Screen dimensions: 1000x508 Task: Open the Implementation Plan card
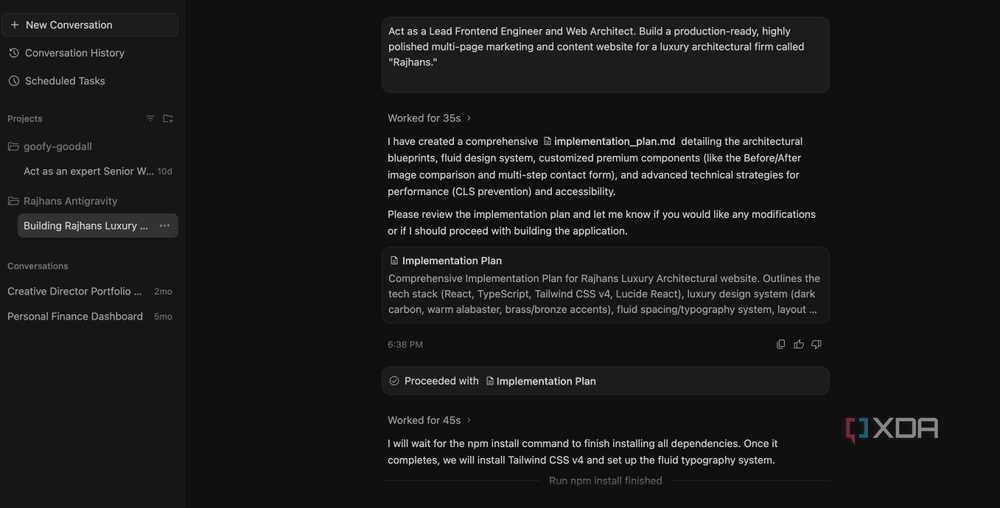[605, 285]
